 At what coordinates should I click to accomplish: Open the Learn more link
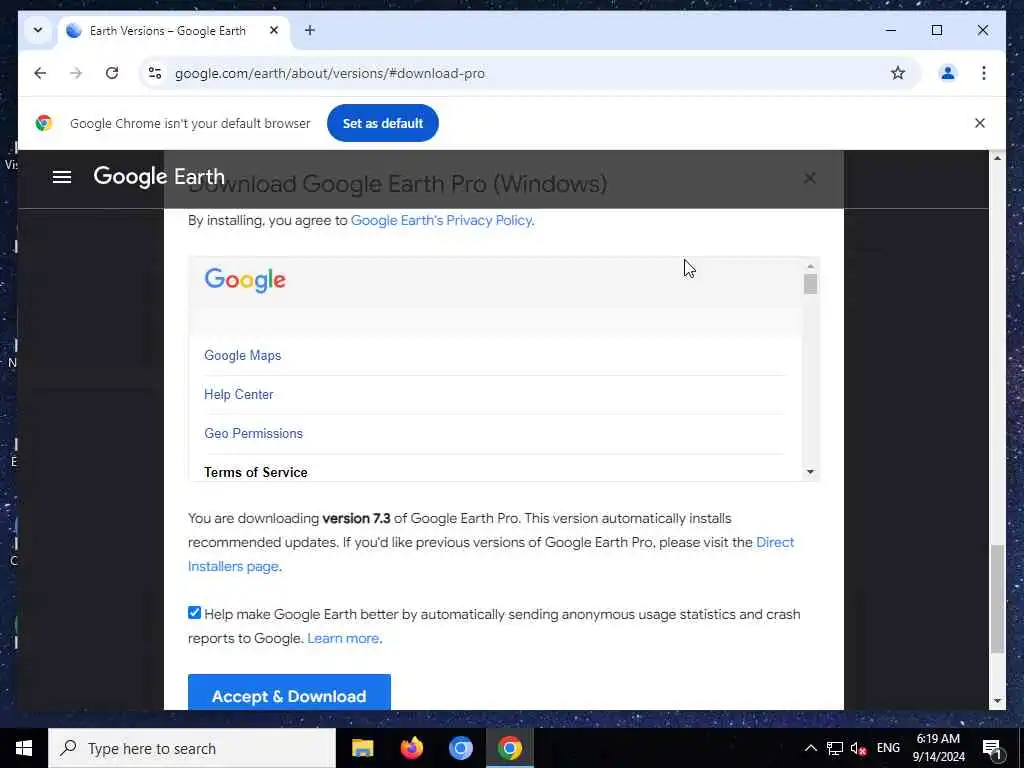coord(343,639)
